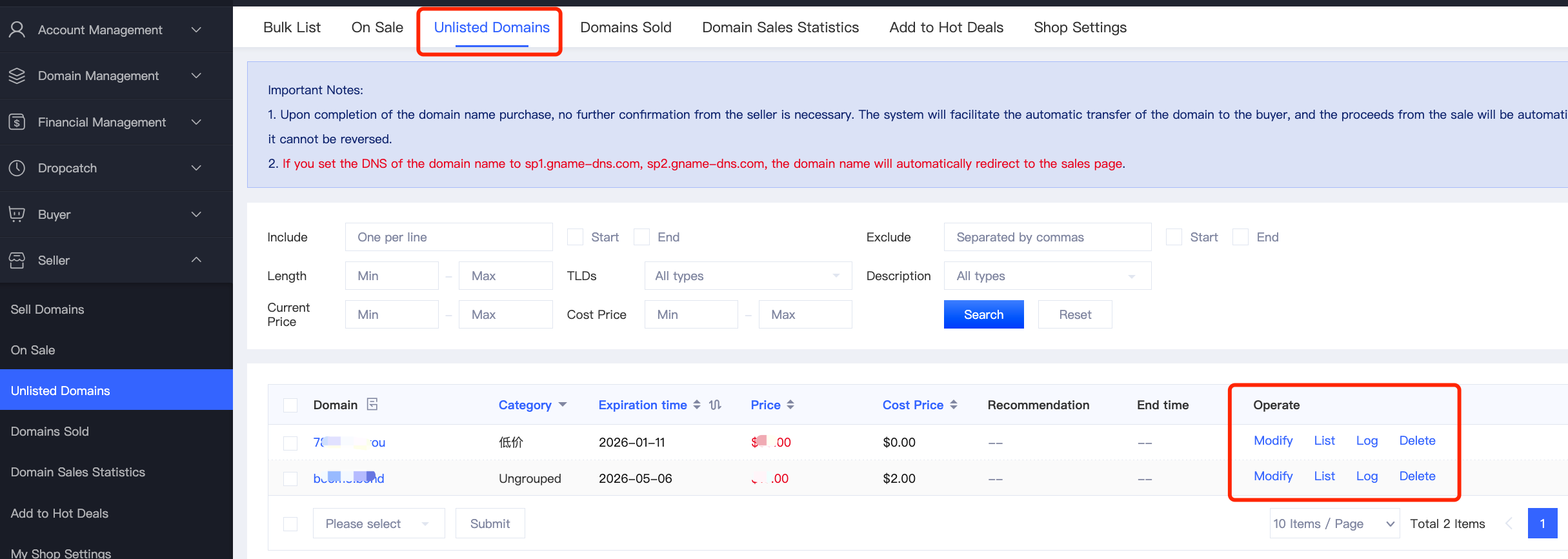Go to previous page arrow

(x=1509, y=523)
